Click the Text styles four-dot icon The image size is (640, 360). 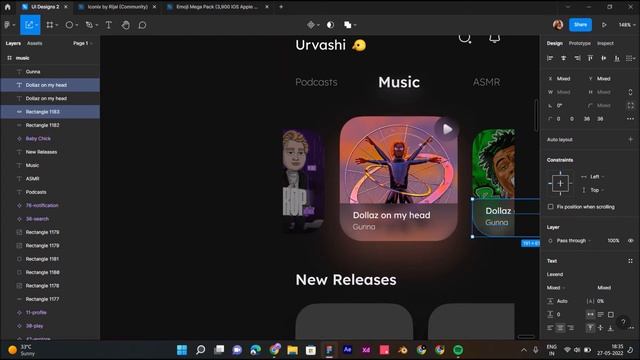tap(630, 261)
